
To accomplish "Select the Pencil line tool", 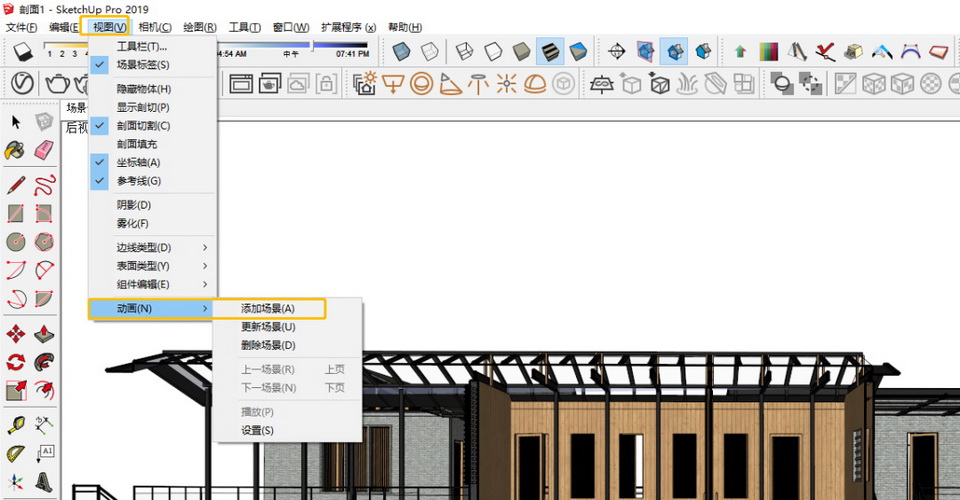I will [x=16, y=184].
